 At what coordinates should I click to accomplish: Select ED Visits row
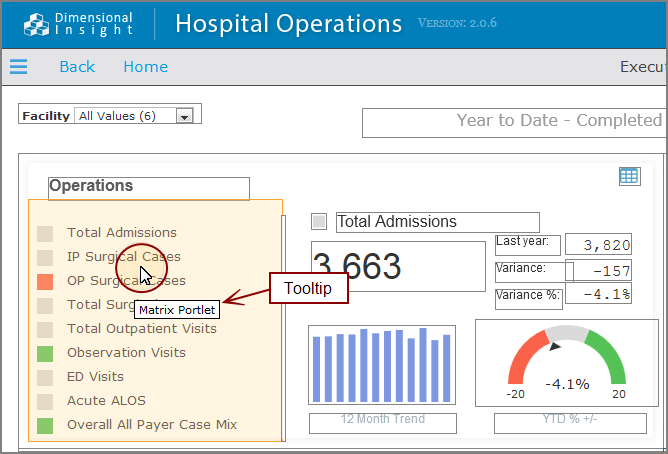(x=95, y=376)
